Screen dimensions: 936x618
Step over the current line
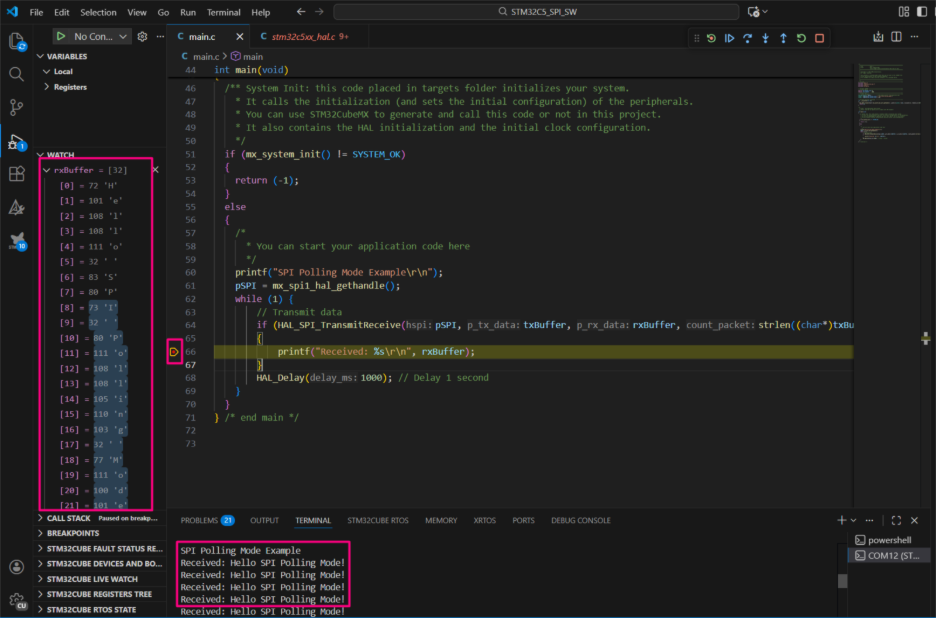747,38
